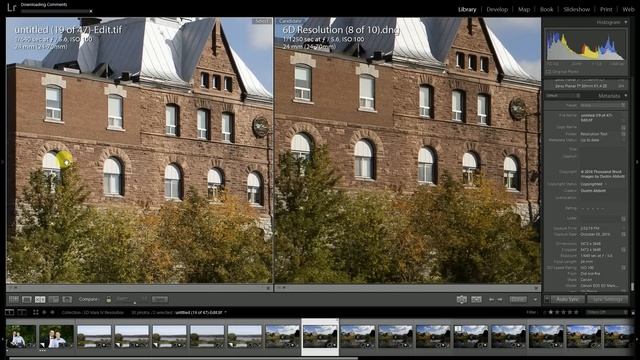Image resolution: width=640 pixels, height=360 pixels.
Task: Open the filmstrip source path dropdown
Action: coord(225,313)
